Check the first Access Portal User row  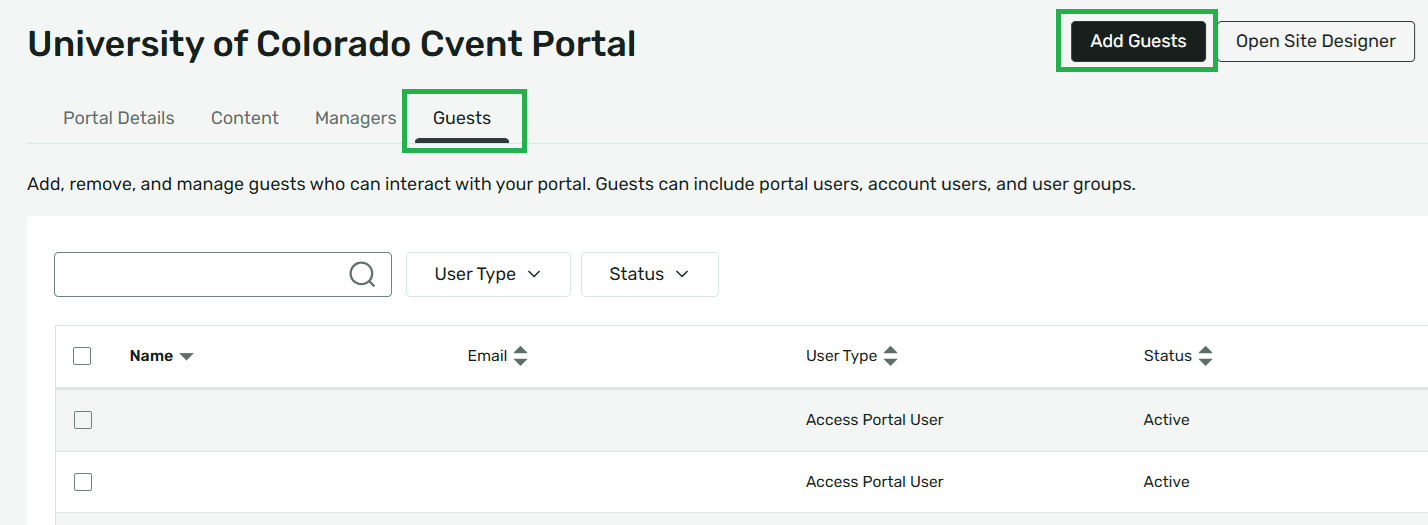click(x=83, y=420)
